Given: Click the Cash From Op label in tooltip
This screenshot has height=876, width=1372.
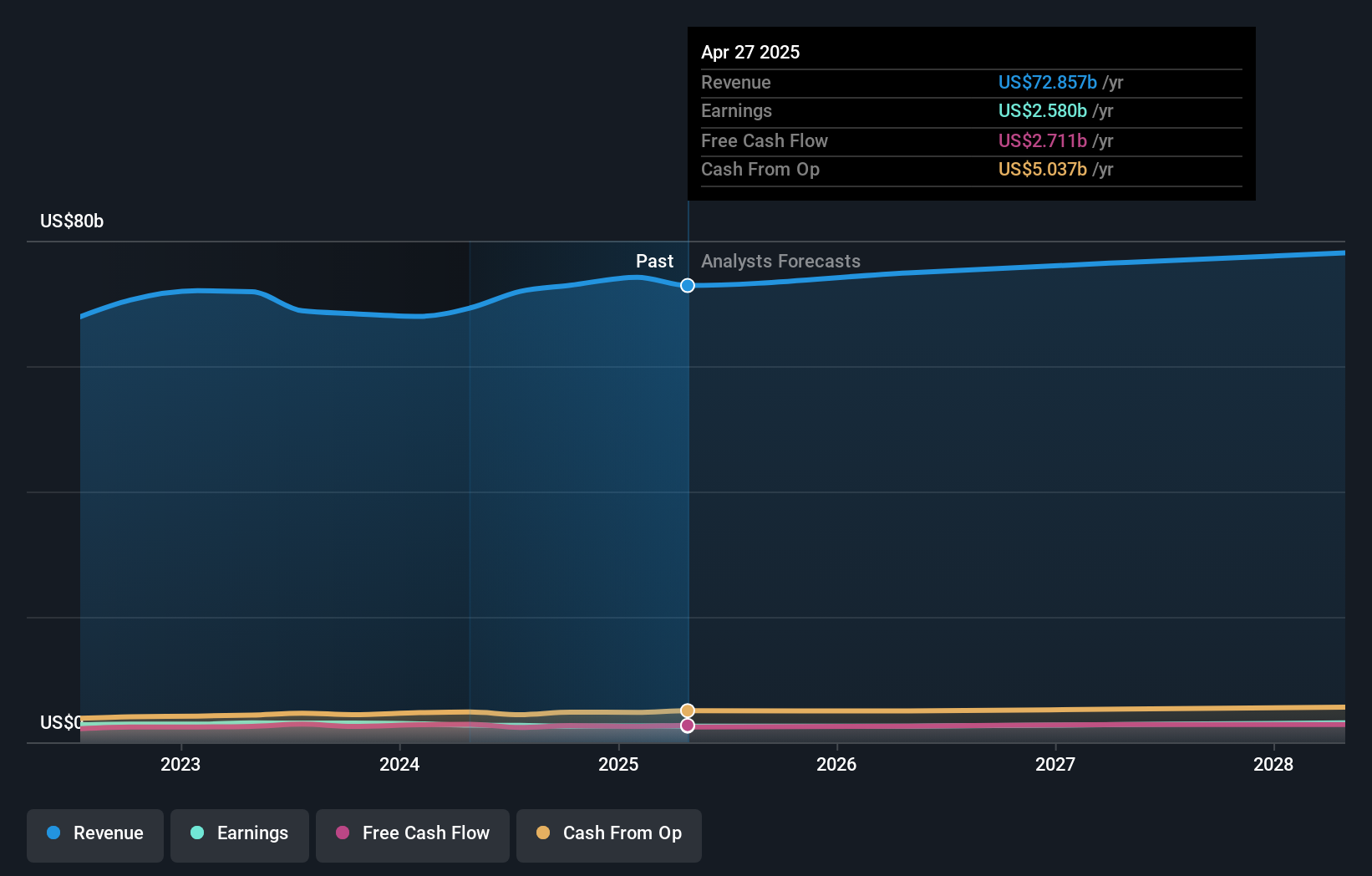Looking at the screenshot, I should [760, 170].
